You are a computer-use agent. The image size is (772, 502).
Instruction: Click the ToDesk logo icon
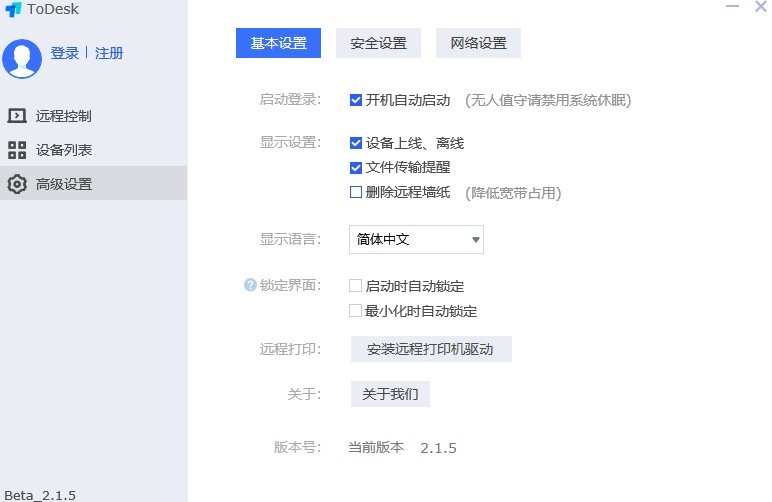(x=14, y=10)
